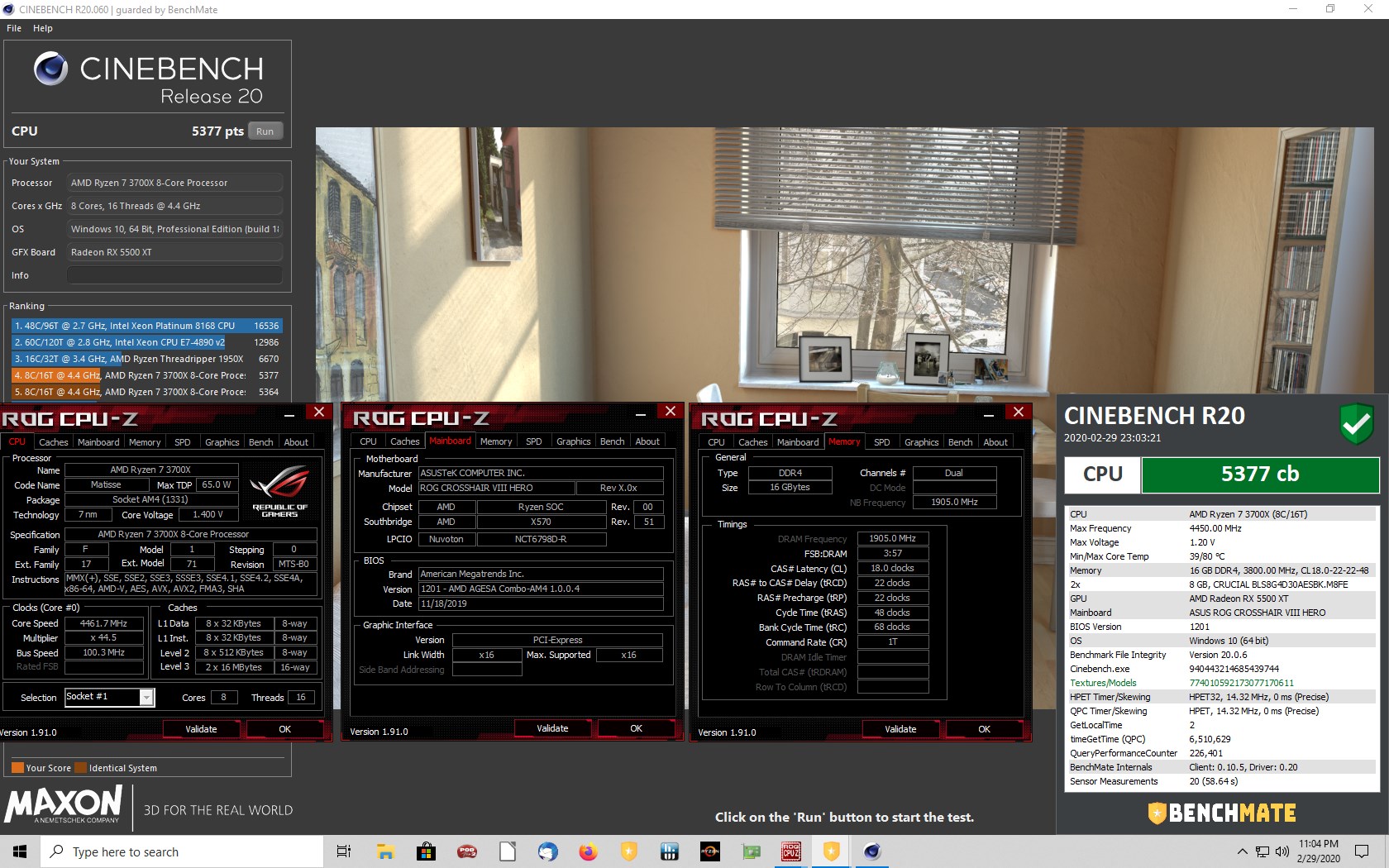The image size is (1389, 868).
Task: Open the File menu in Cinebench
Action: coord(14,28)
